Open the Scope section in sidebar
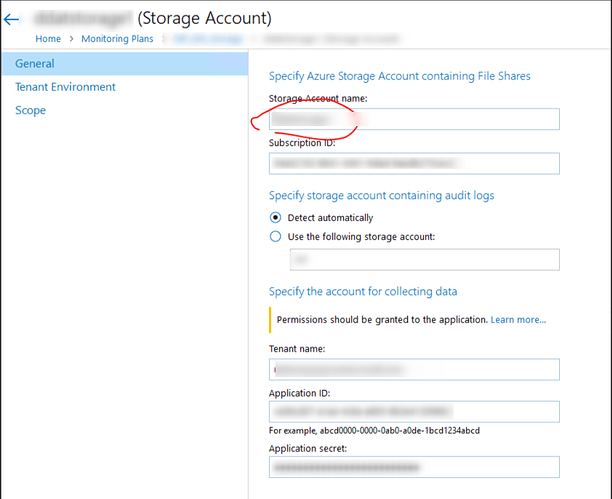612x499 pixels. [30, 110]
